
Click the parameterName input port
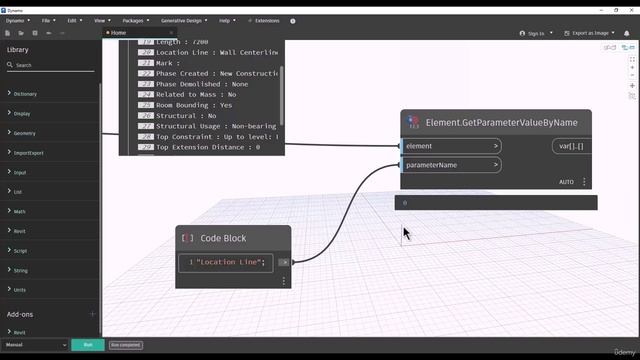click(451, 165)
